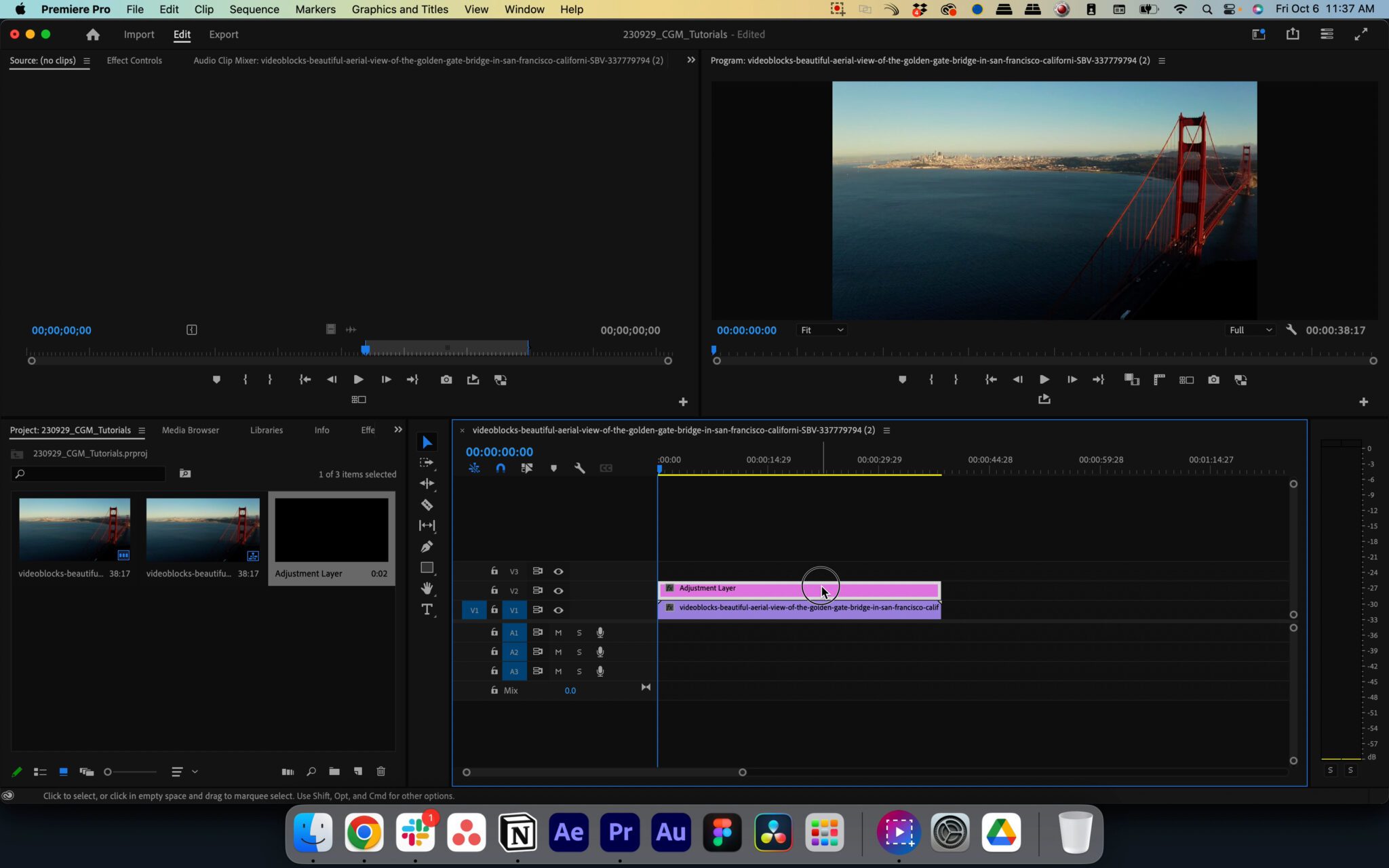Select the Track Select Forward tool
Viewport: 1389px width, 868px height.
[427, 462]
